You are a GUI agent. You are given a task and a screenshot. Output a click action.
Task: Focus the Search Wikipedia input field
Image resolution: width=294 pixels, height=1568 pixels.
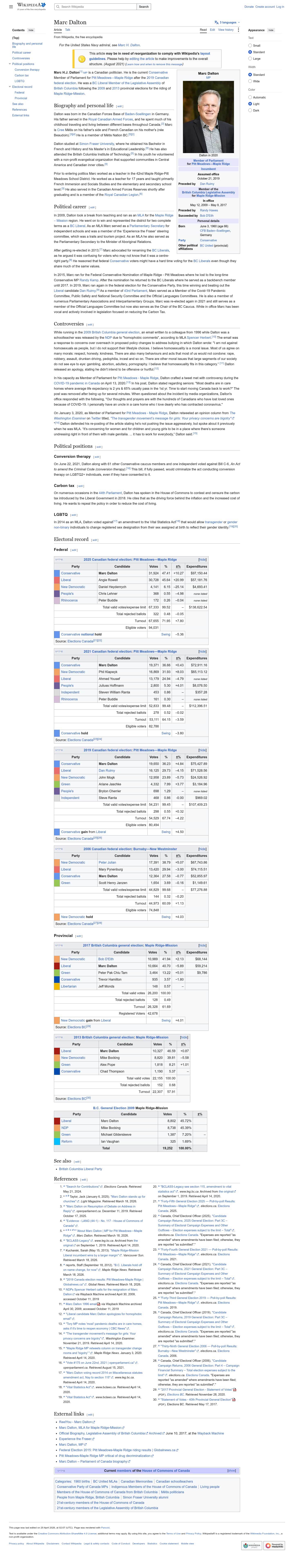98,7
